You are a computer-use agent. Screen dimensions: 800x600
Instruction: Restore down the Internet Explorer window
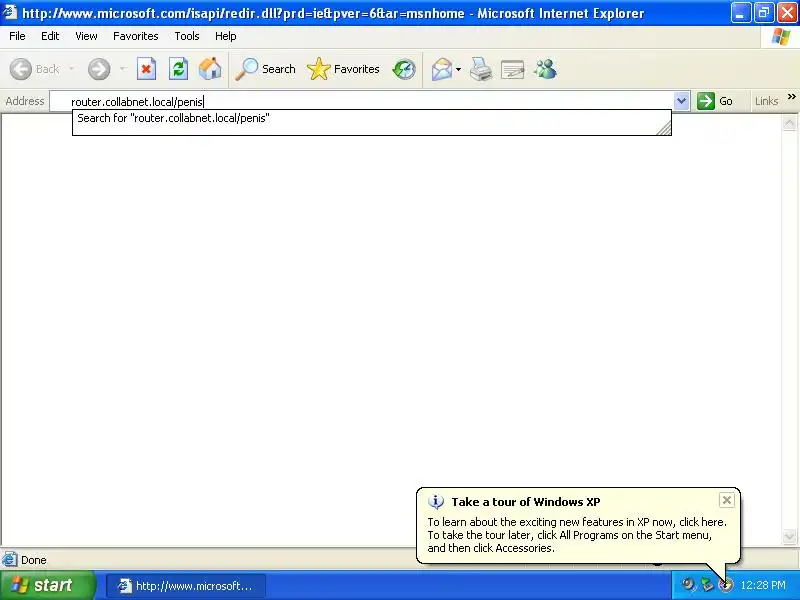point(764,13)
